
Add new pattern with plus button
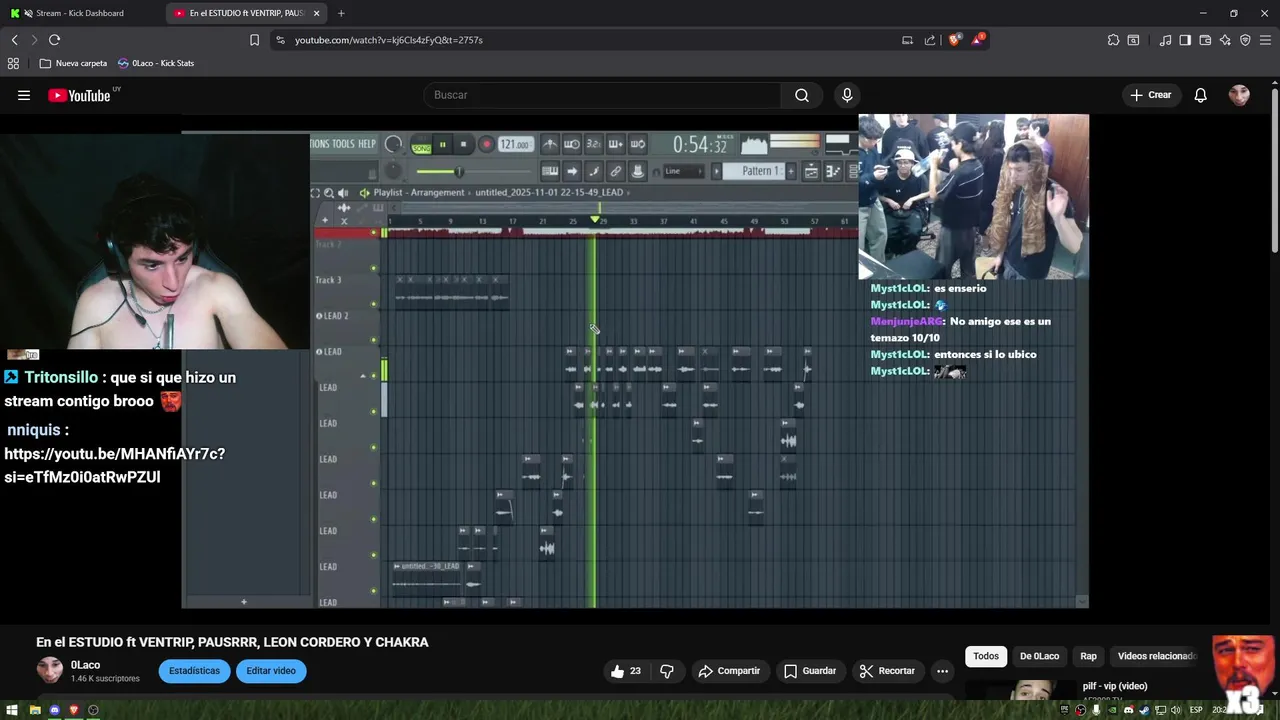pos(791,171)
